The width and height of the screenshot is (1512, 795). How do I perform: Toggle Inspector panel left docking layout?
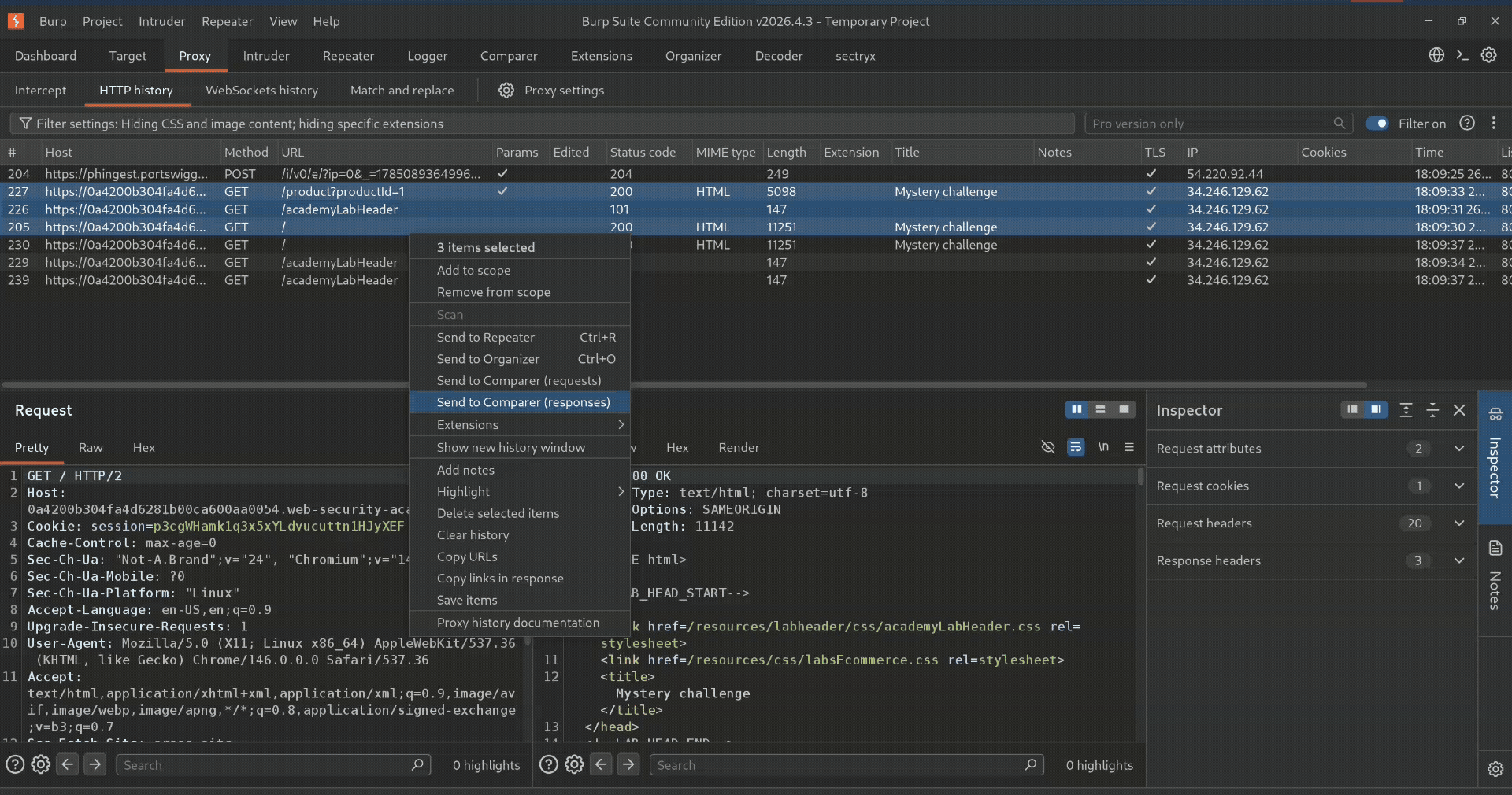[x=1352, y=409]
